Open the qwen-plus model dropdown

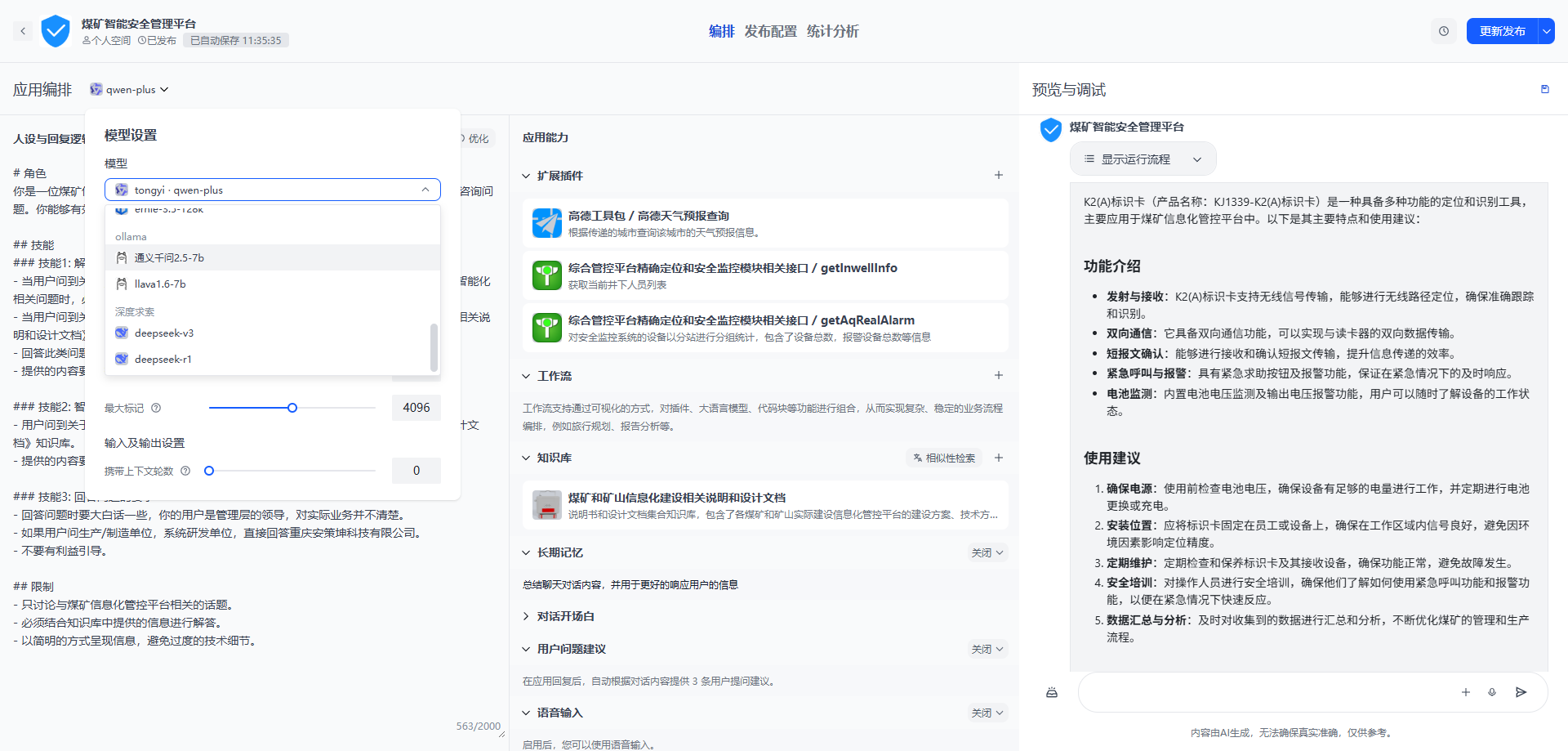point(129,89)
